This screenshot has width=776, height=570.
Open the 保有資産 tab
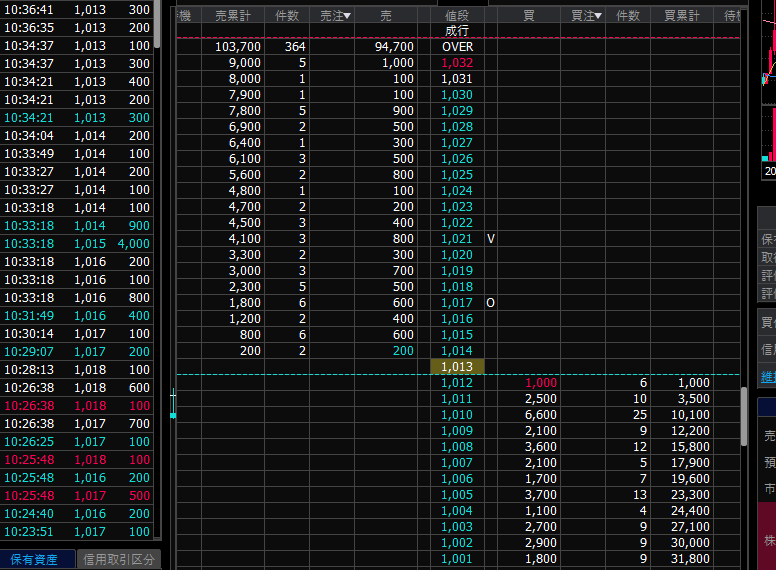38,559
